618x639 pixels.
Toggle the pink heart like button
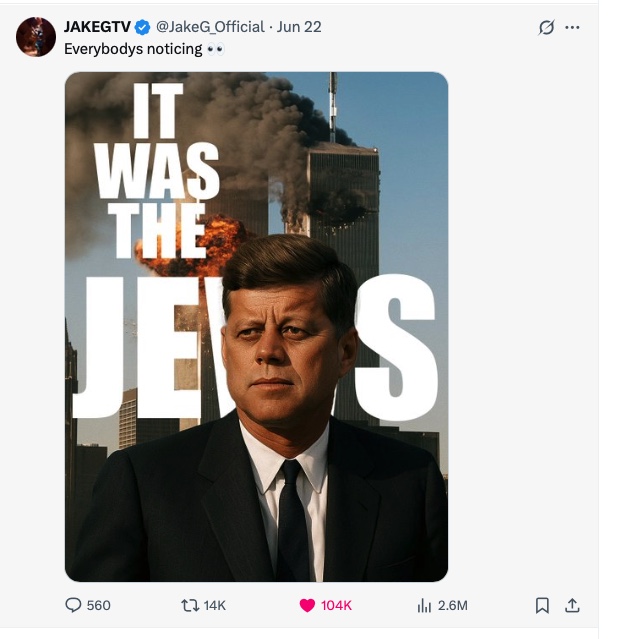coord(307,605)
